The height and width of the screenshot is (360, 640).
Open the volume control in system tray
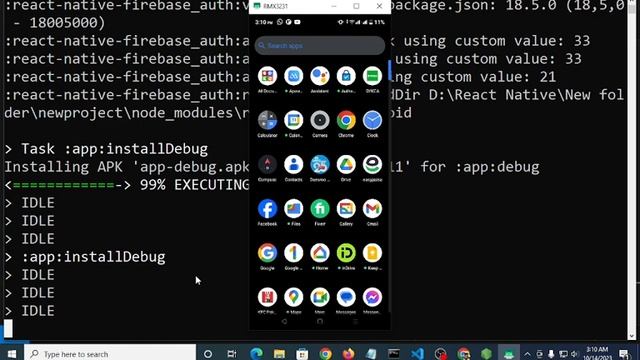pos(575,354)
